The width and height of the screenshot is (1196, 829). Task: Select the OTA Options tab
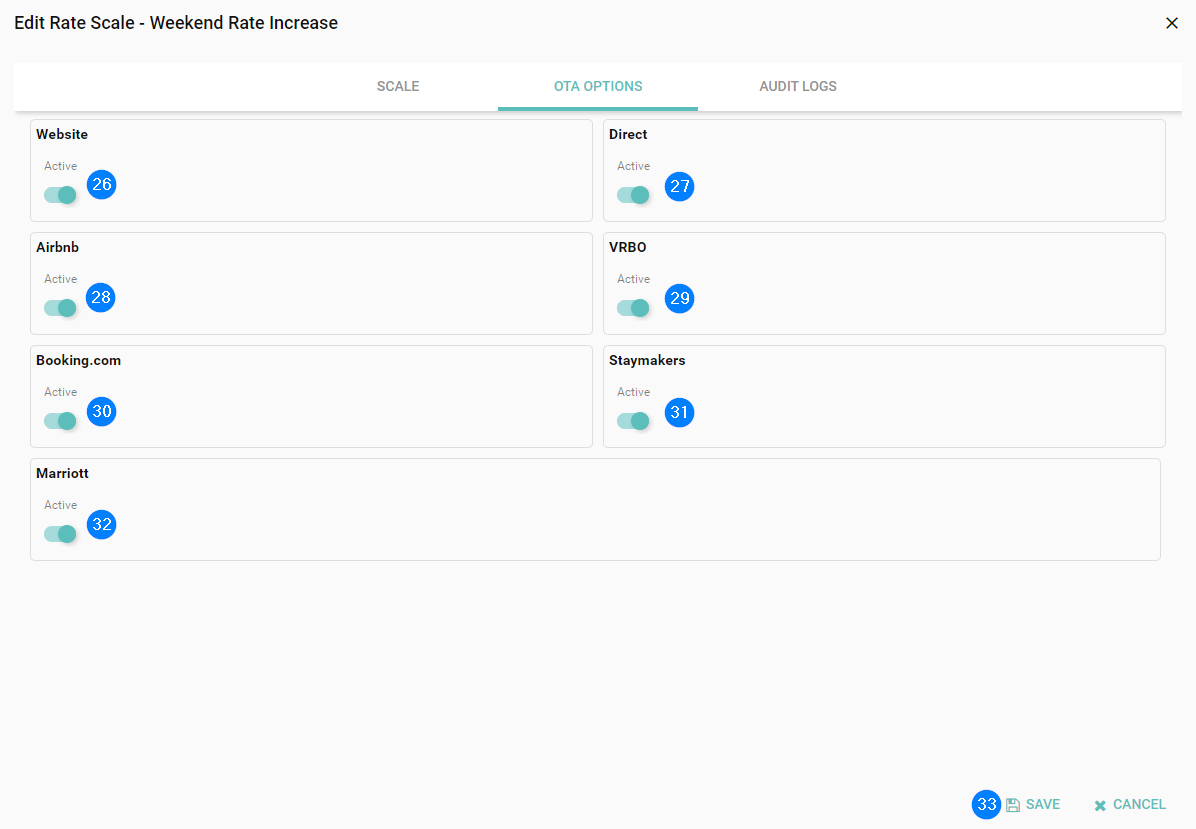(x=598, y=86)
